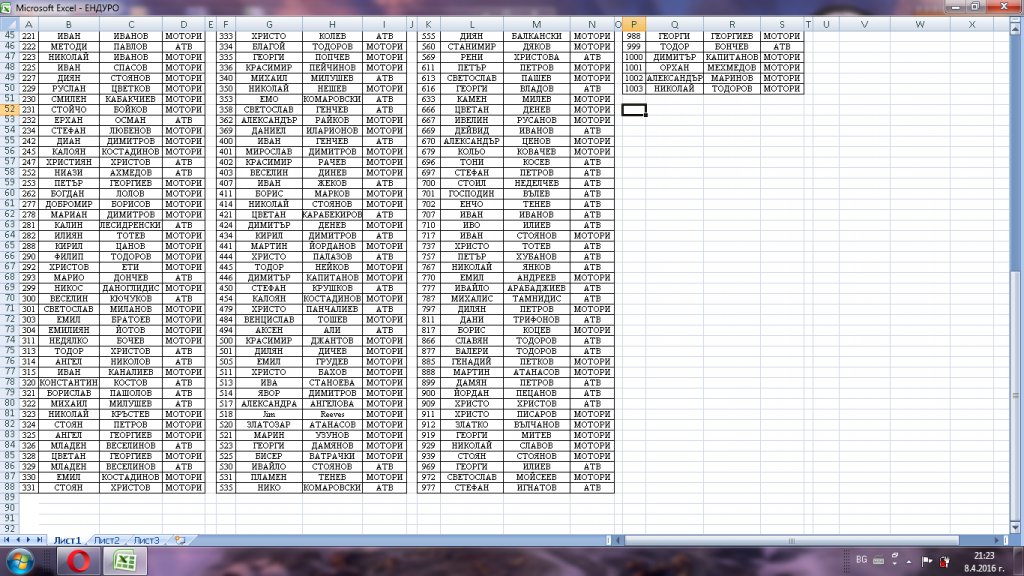
Task: Select the cell containing ДЖАНТОВ
Action: (x=332, y=340)
